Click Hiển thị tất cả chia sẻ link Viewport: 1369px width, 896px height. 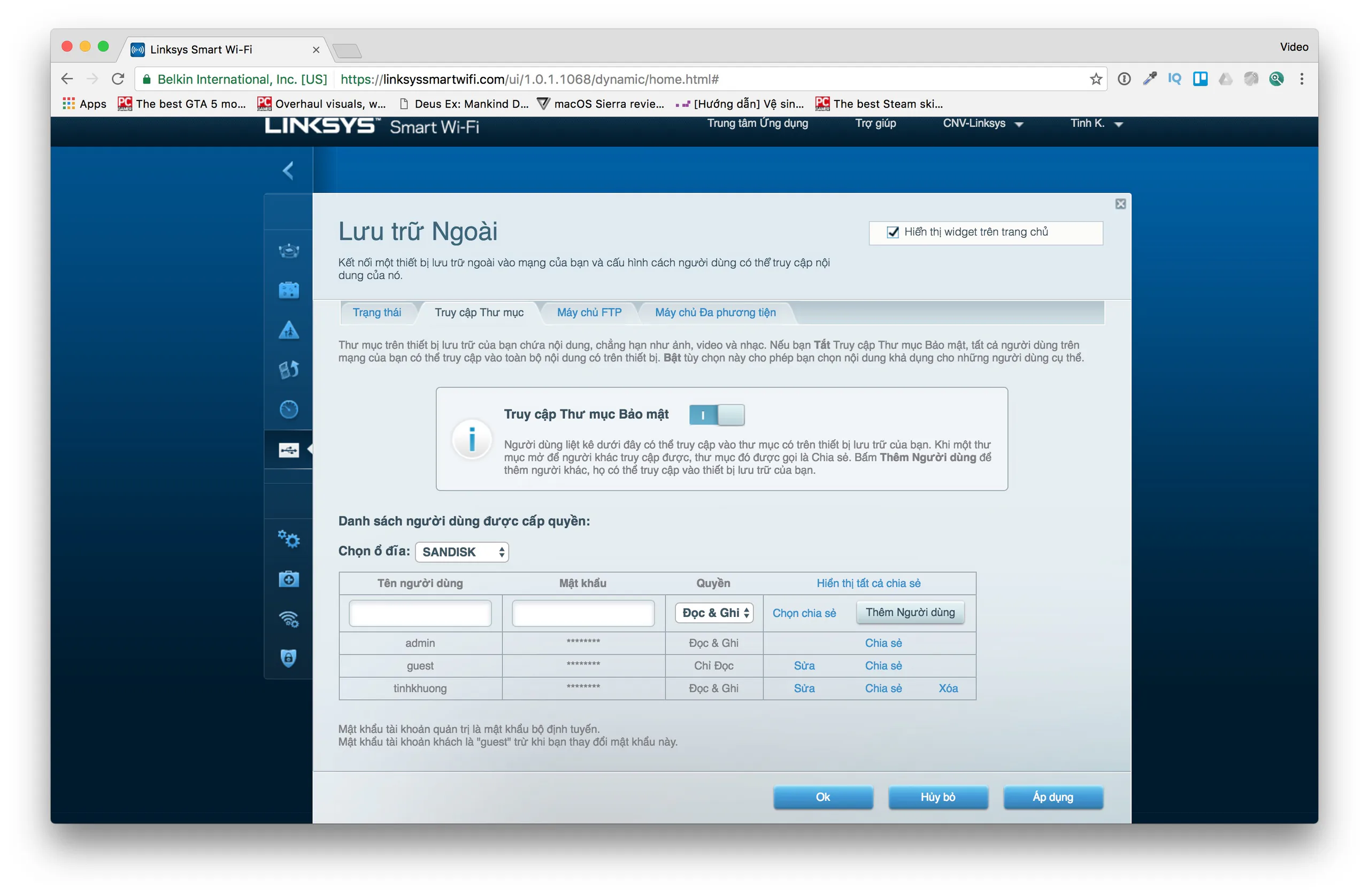coord(868,583)
